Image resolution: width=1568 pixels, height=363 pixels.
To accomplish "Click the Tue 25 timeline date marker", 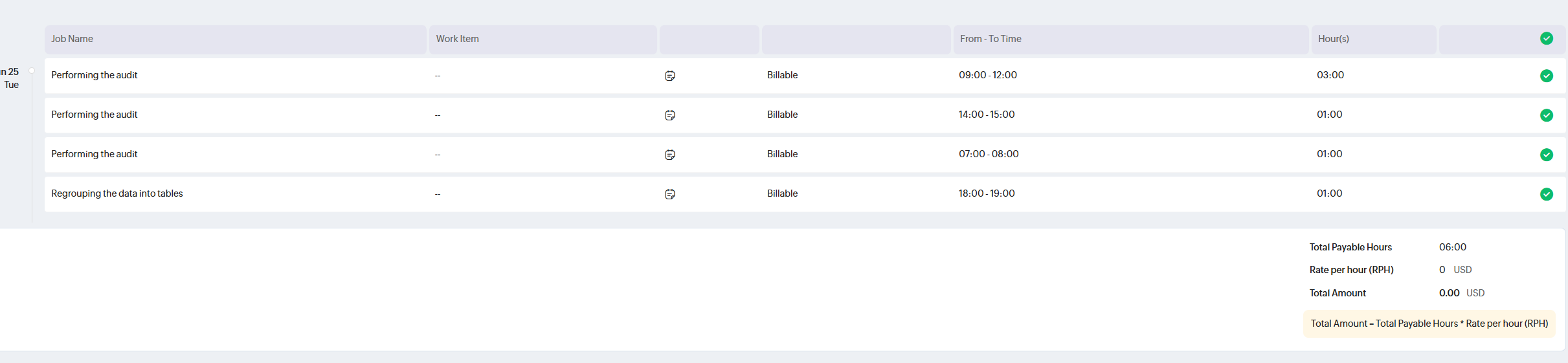I will pos(10,78).
